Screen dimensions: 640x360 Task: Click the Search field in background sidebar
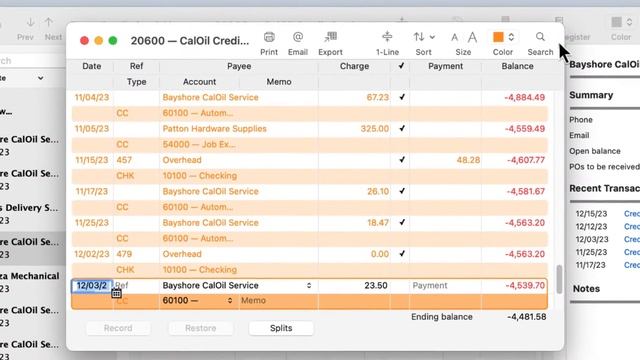(x=33, y=61)
